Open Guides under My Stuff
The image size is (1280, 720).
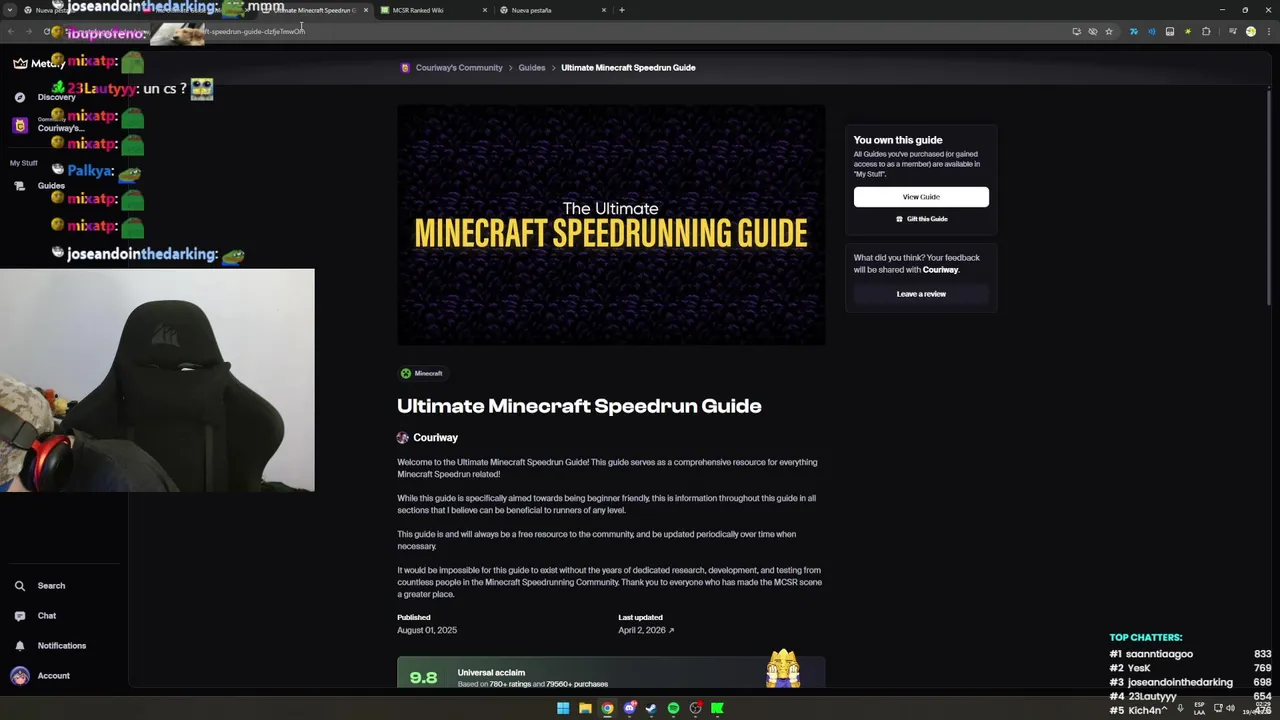tap(40, 185)
